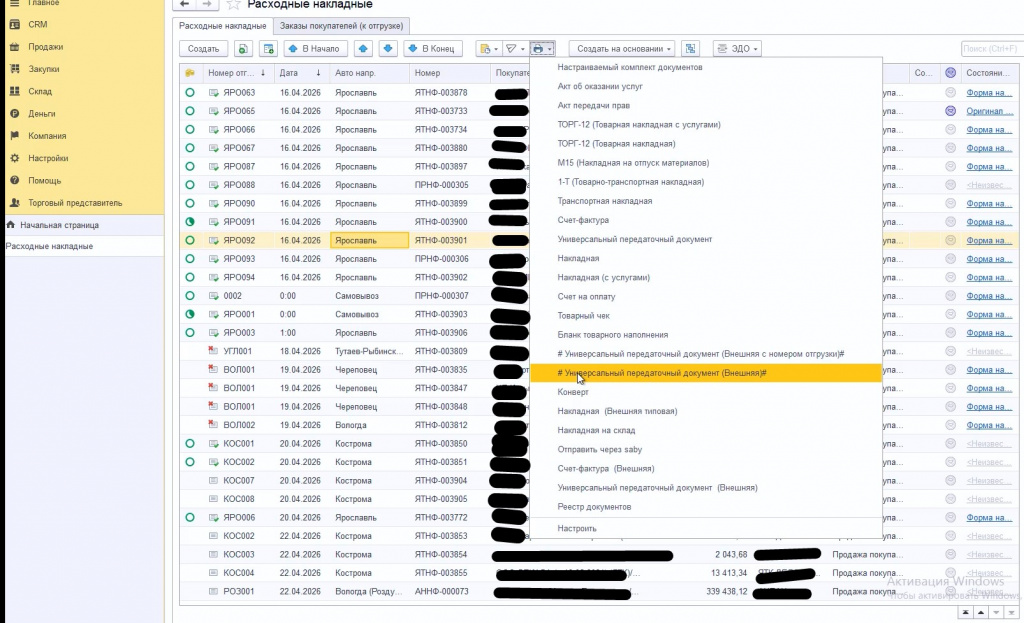Add page to favorites with star icon
Viewport: 1024px width, 623px height.
pos(233,5)
